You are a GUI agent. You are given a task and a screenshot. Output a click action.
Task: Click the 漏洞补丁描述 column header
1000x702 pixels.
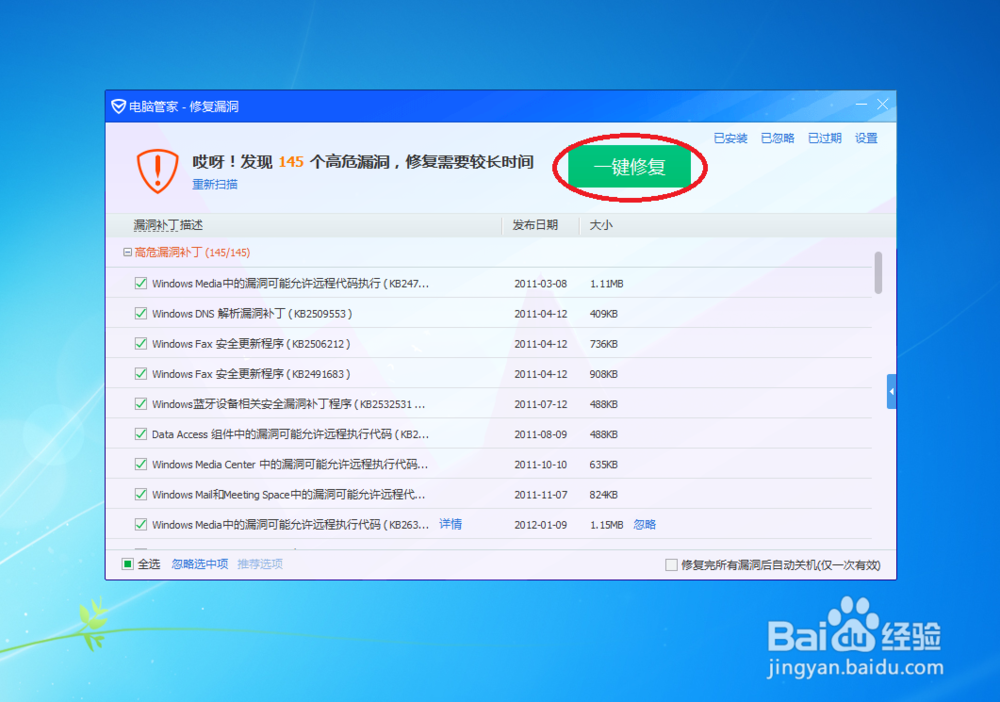(168, 225)
